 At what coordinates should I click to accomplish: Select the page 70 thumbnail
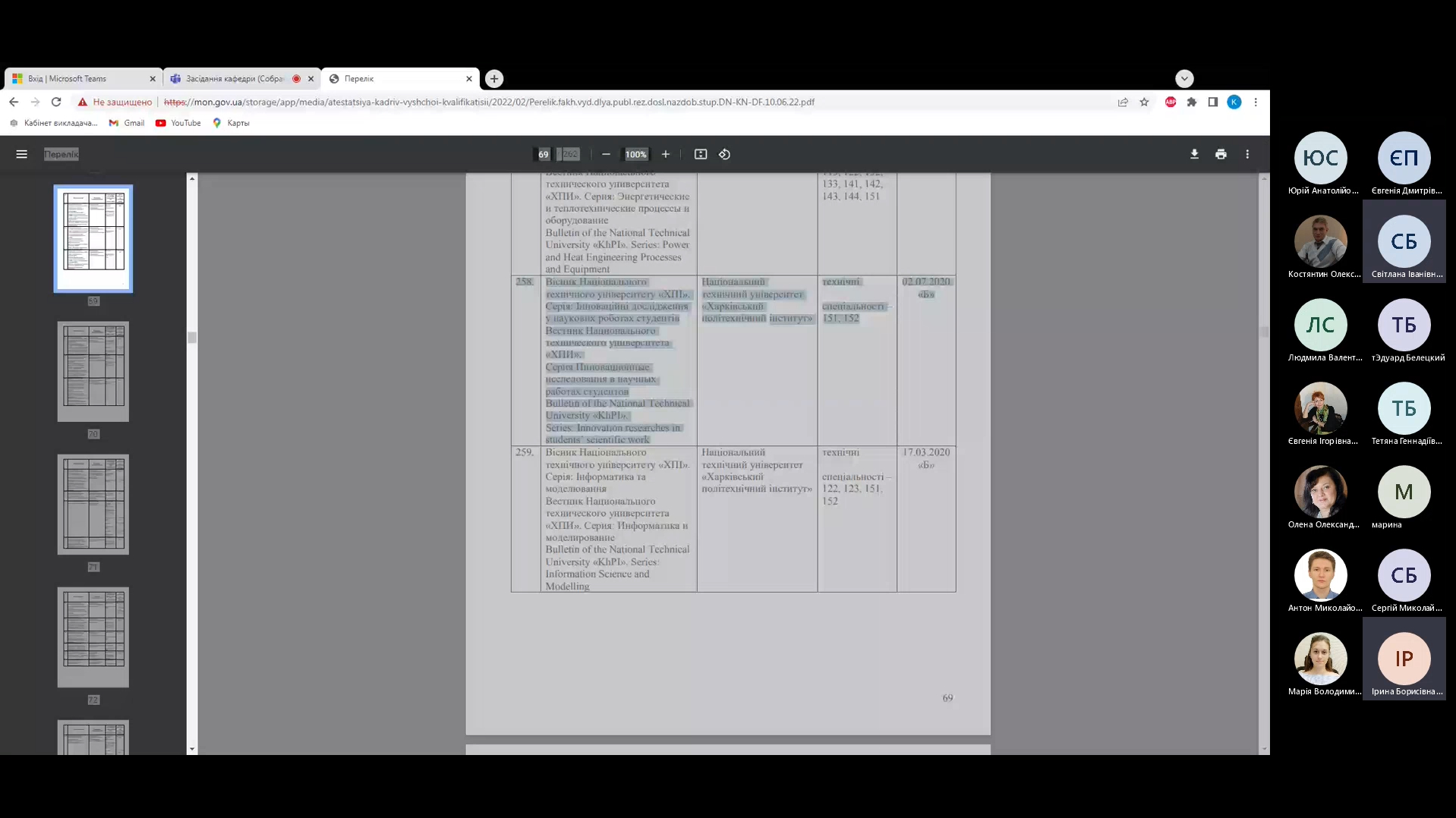coord(93,371)
